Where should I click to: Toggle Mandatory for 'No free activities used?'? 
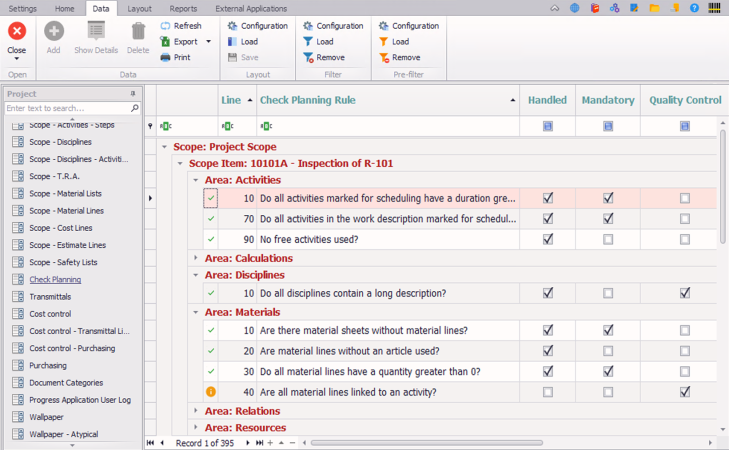coord(608,239)
